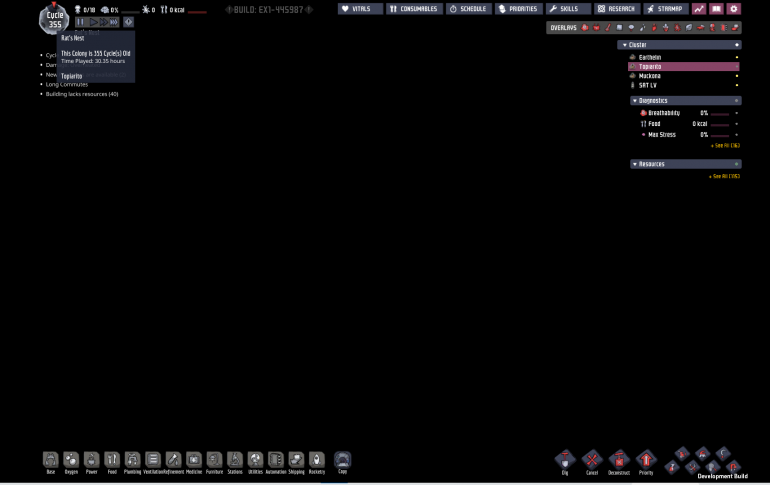Toggle the Farming leaf overlay
This screenshot has height=485, width=770.
click(688, 27)
